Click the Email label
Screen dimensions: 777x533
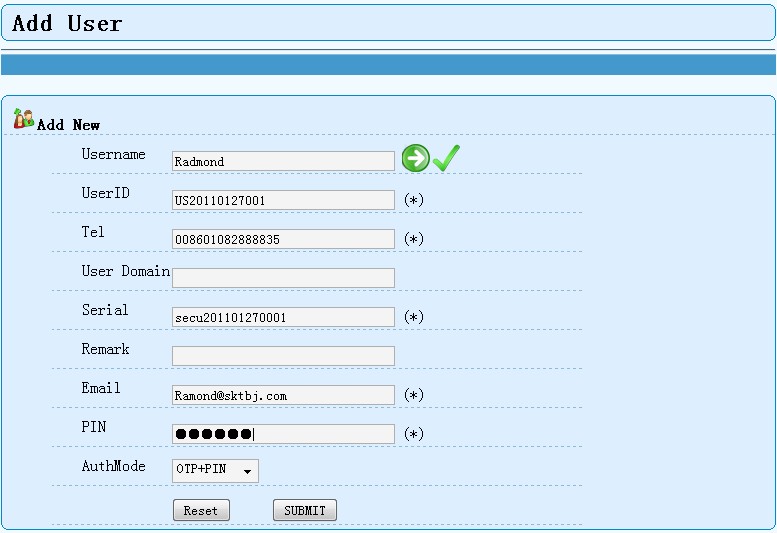click(x=101, y=388)
